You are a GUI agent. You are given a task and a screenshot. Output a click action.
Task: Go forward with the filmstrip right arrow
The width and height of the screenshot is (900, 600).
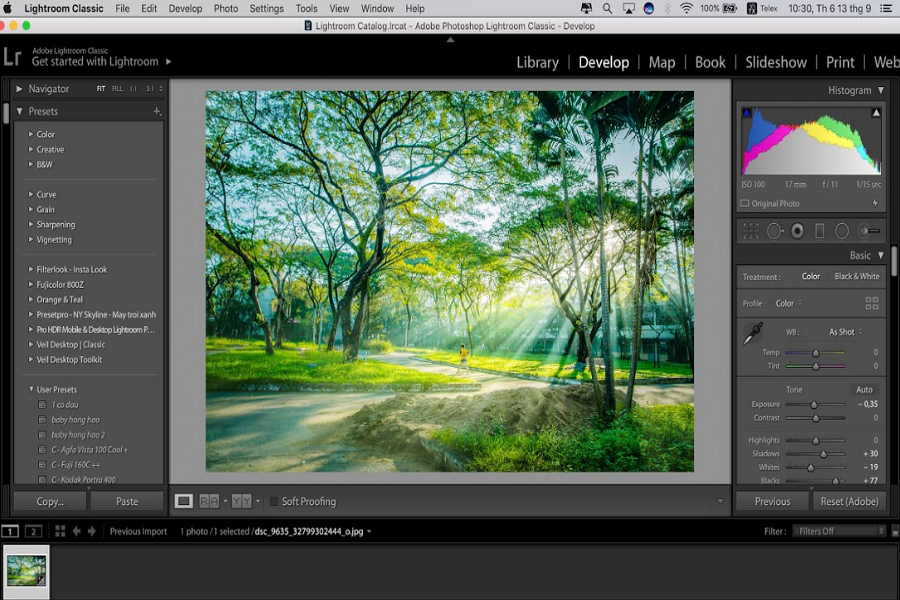[x=92, y=531]
